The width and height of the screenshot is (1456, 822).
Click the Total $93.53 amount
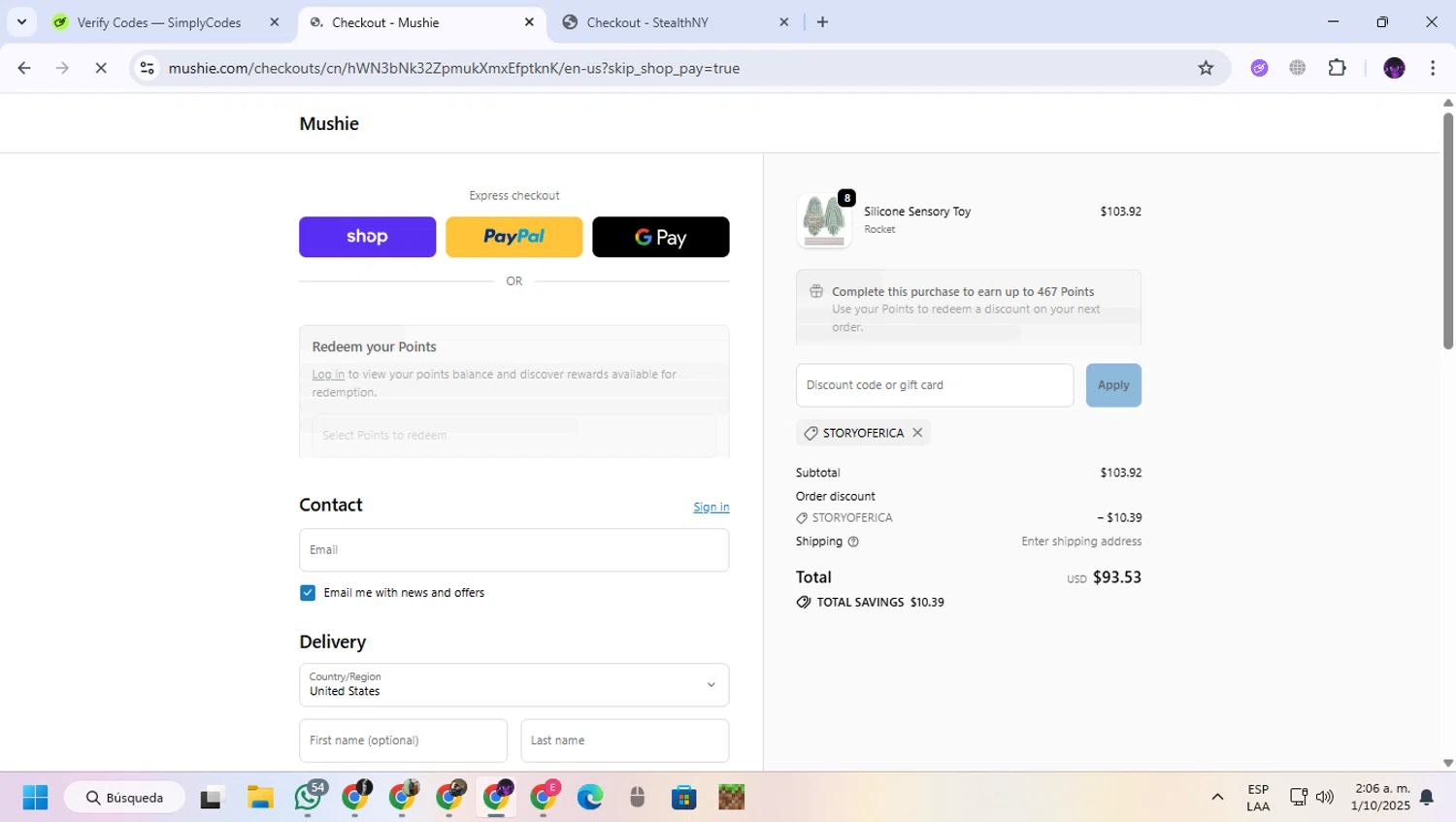click(1117, 577)
